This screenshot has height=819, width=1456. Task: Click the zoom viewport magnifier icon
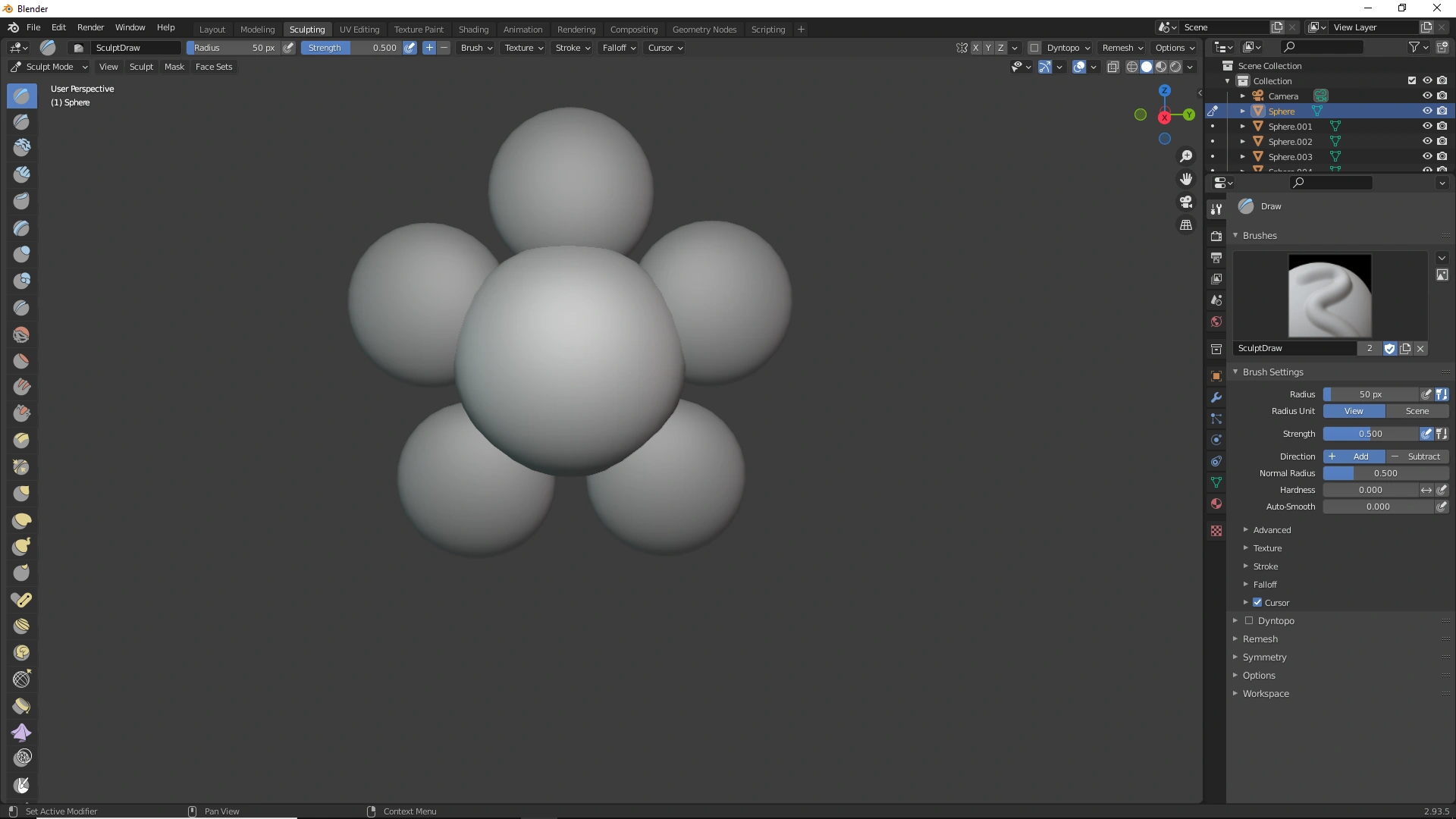(x=1186, y=156)
